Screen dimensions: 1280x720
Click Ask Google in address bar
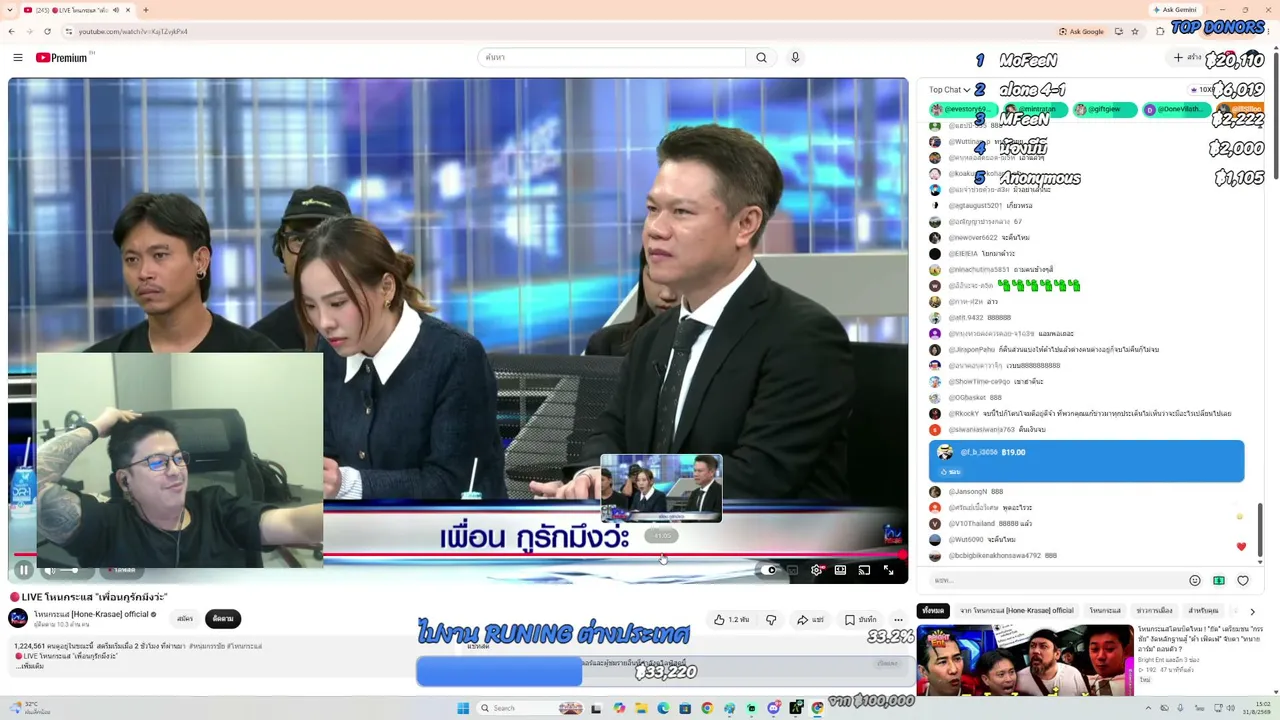click(1081, 31)
